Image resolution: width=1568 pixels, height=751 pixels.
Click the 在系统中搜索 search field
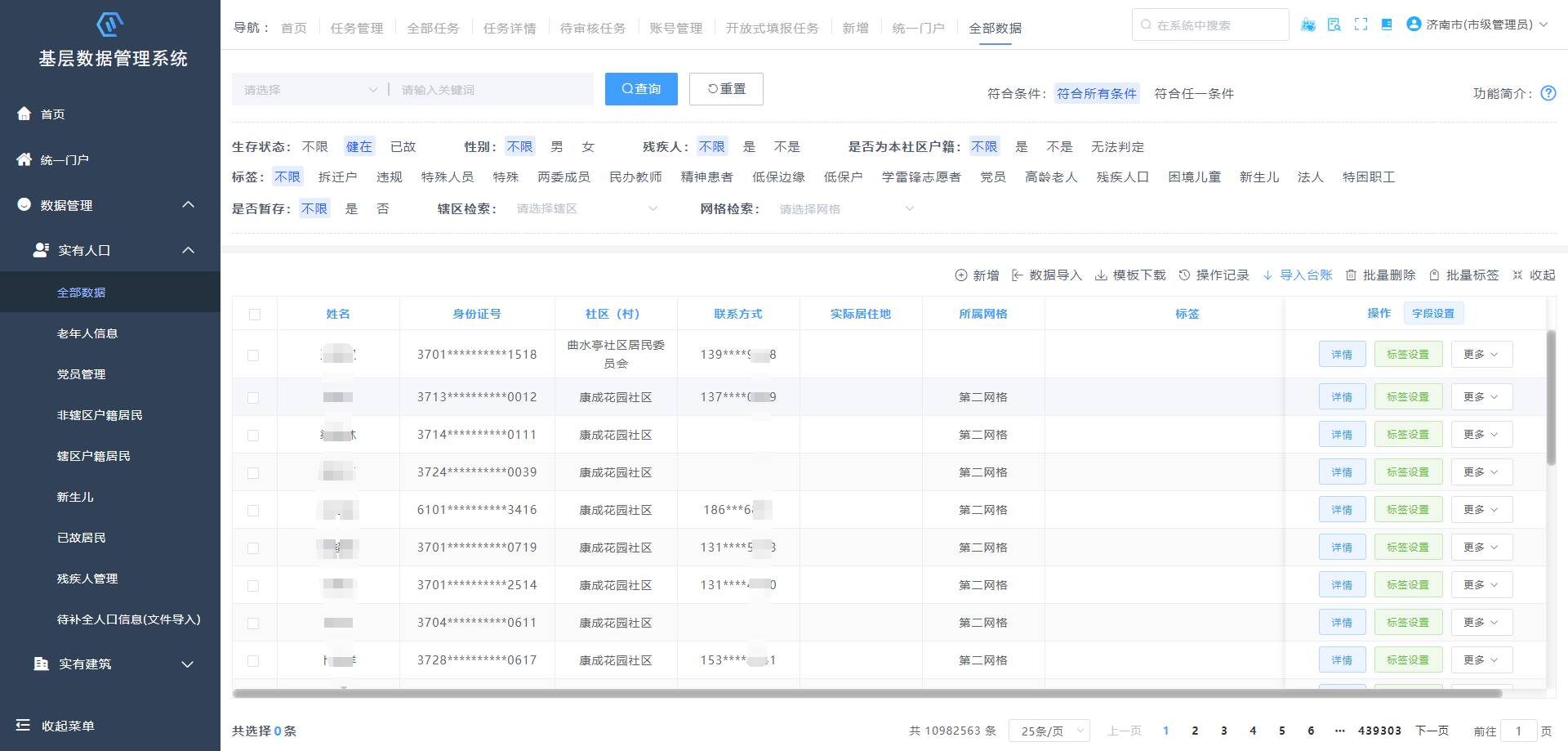tap(1210, 25)
